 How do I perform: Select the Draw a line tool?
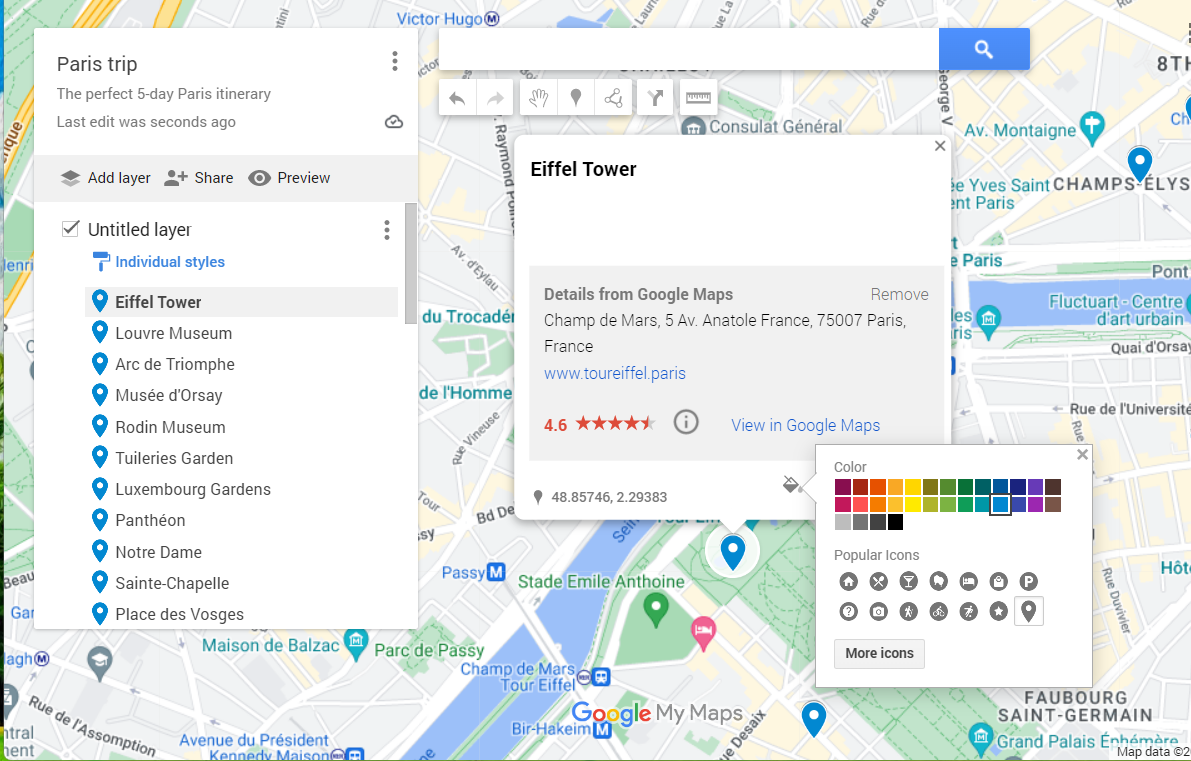point(613,96)
